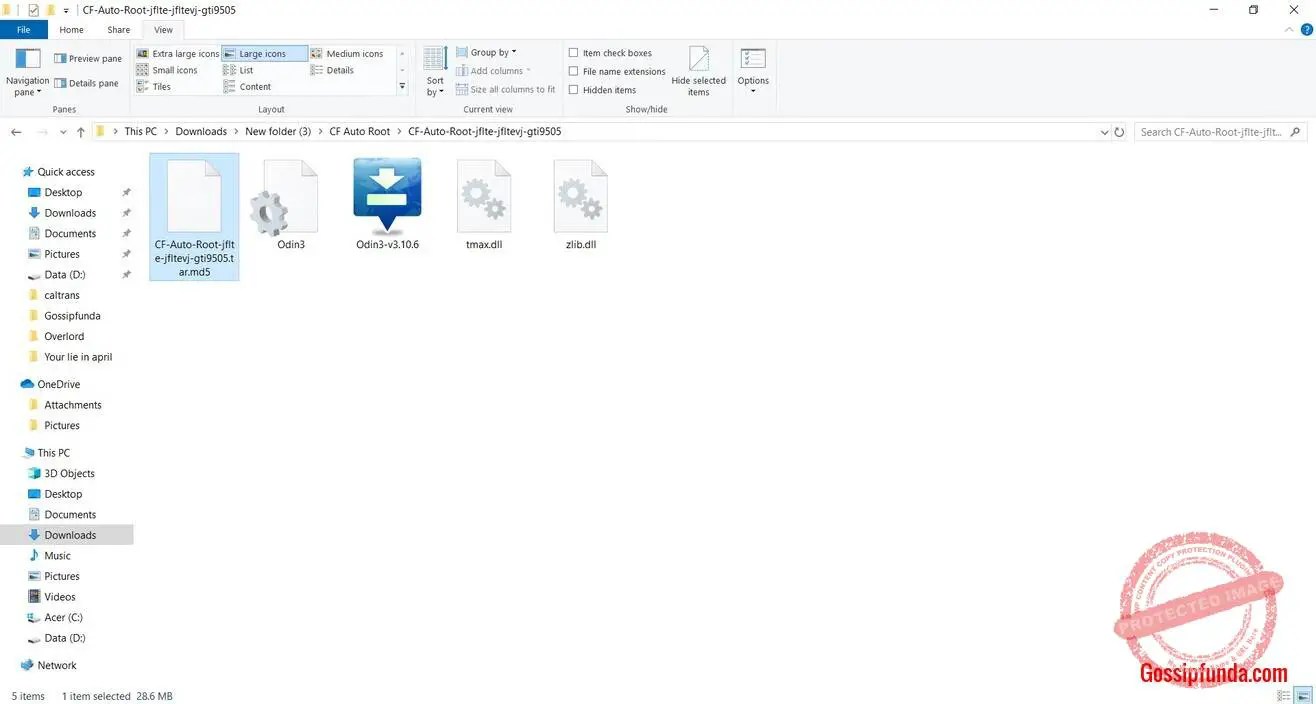Open the Acer (C:) drive
This screenshot has height=704, width=1316.
63,617
